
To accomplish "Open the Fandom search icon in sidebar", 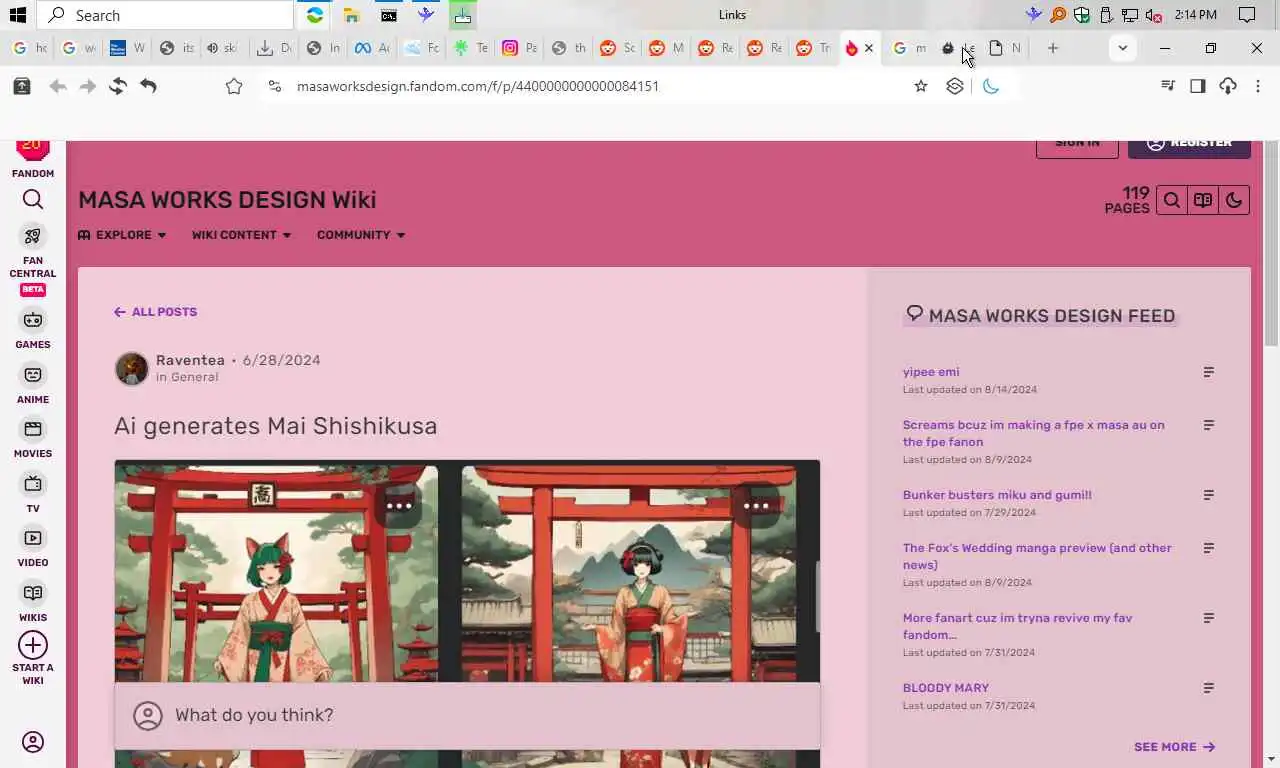I will (x=33, y=200).
